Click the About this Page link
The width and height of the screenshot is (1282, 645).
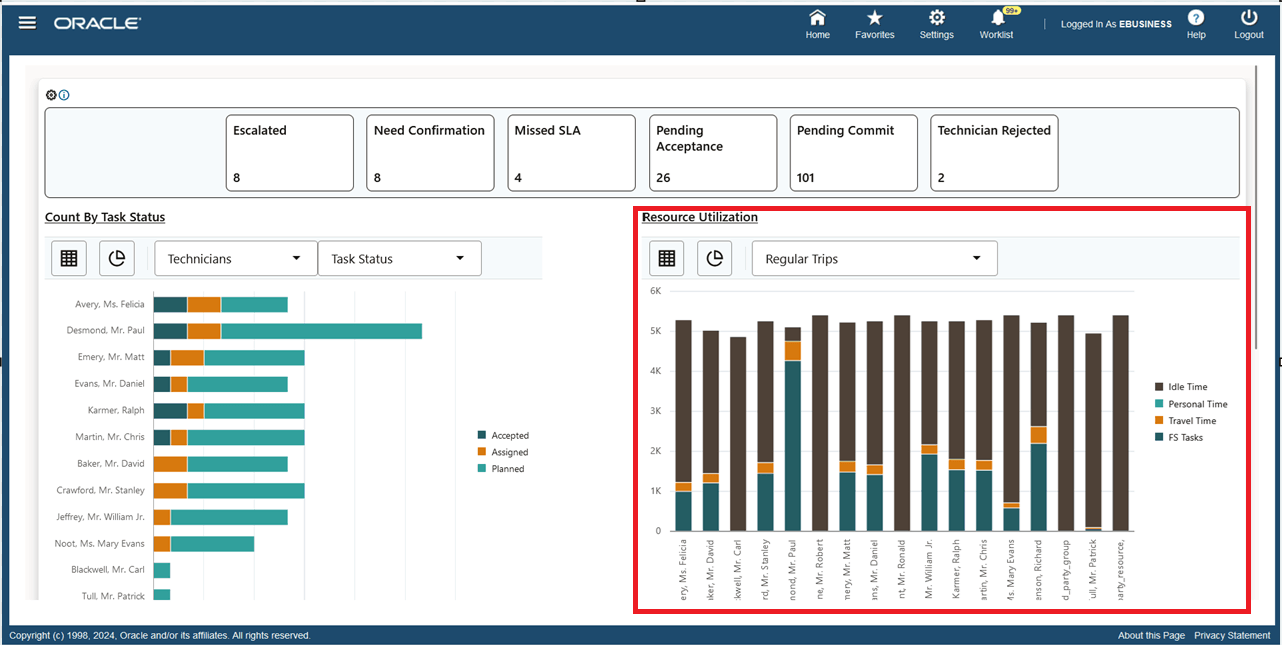[x=1151, y=635]
